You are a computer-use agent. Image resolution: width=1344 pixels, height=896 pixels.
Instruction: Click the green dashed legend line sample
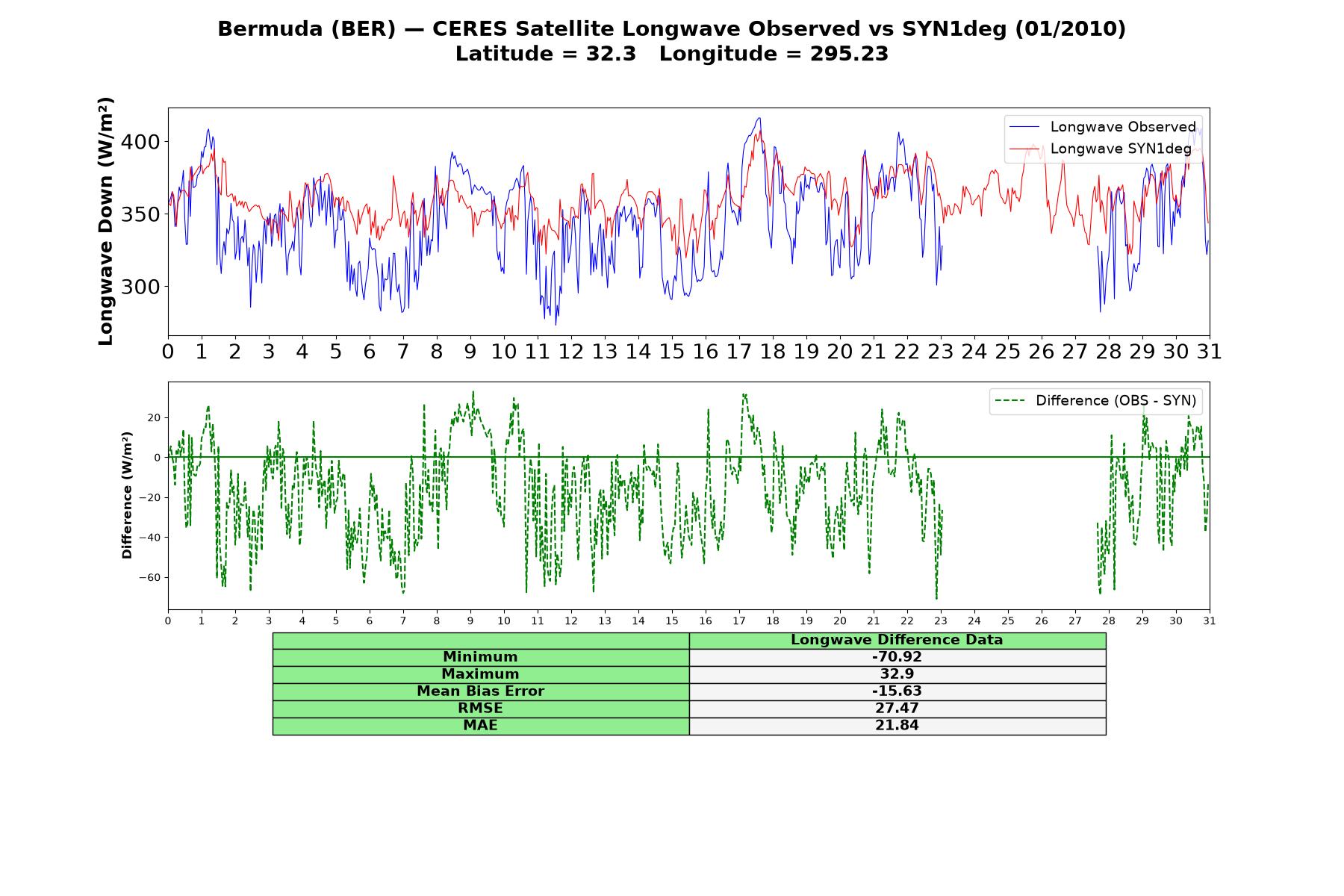(1009, 401)
